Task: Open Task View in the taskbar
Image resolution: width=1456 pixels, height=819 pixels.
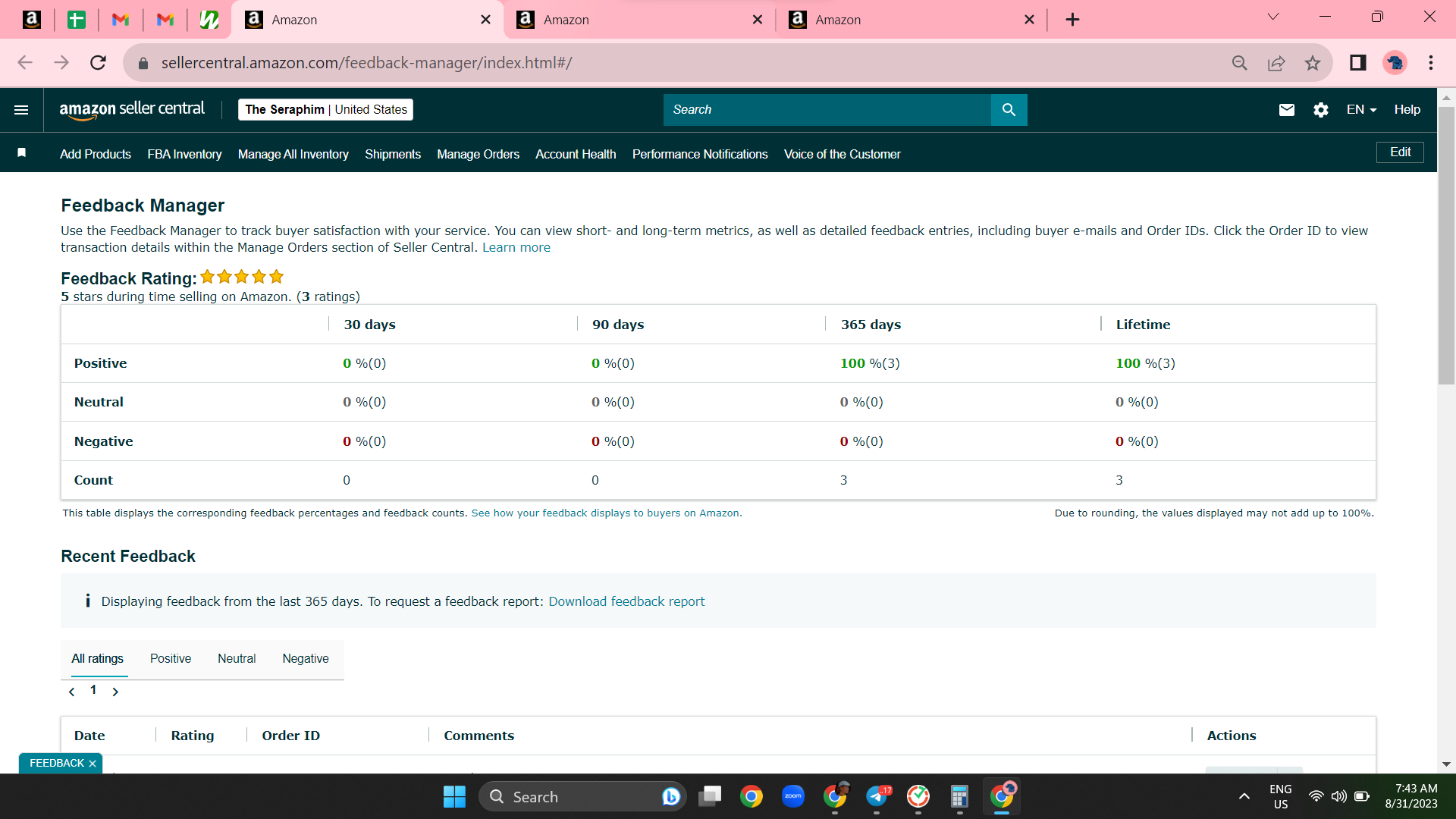Action: point(710,797)
